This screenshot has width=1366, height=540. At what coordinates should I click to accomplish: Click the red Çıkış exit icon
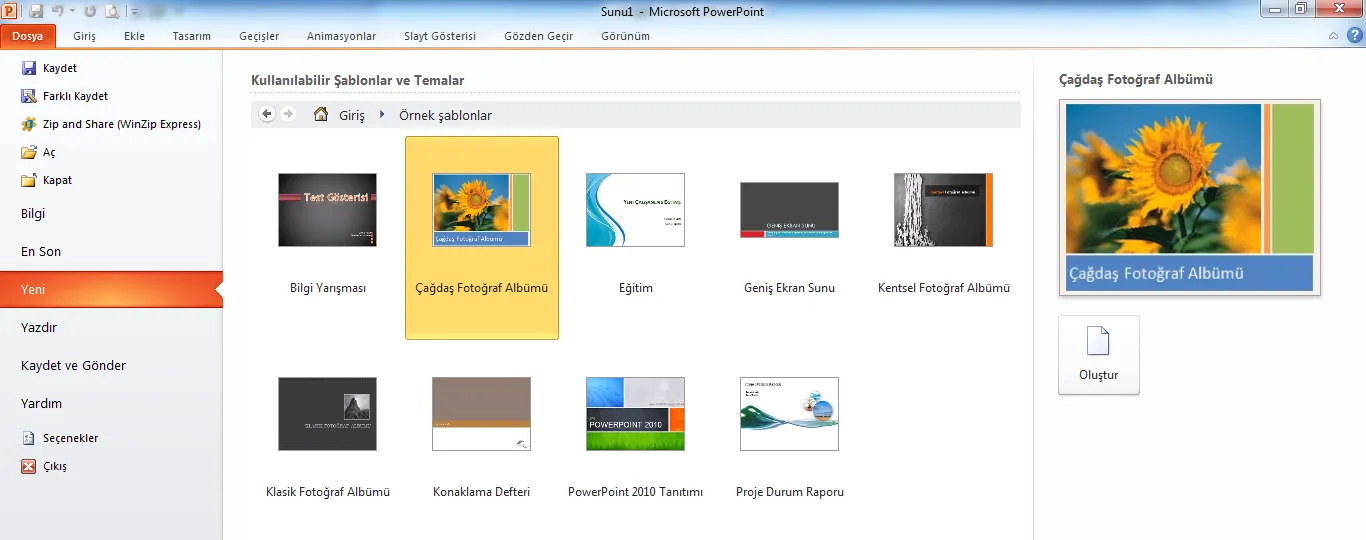[x=29, y=466]
